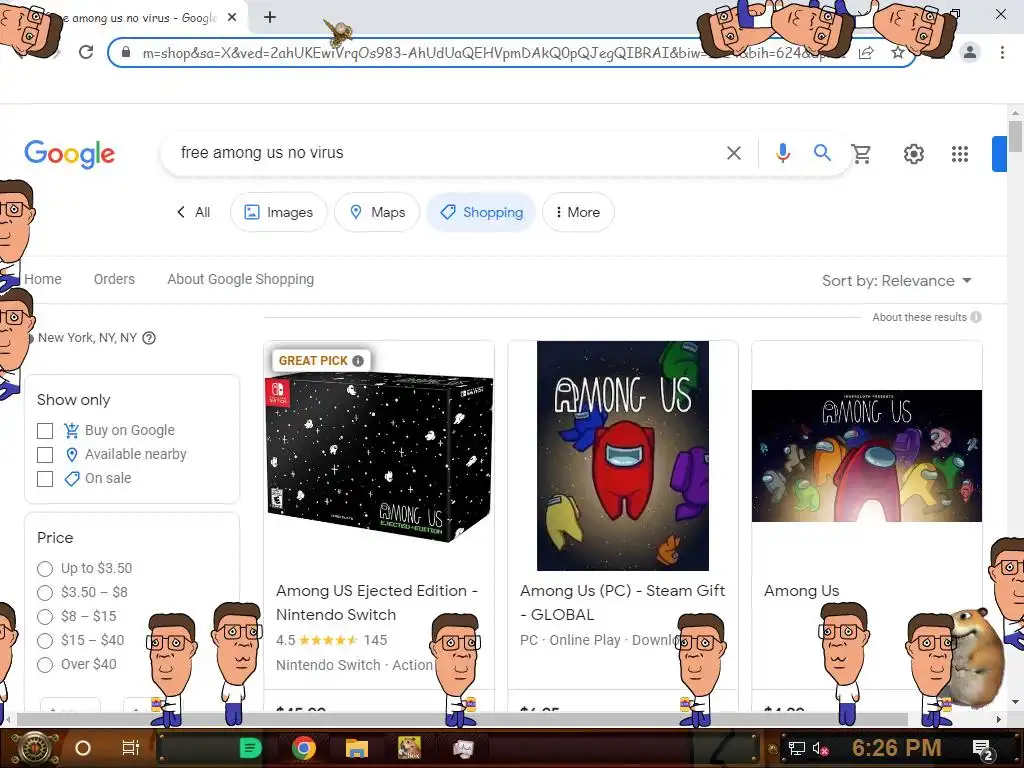Viewport: 1024px width, 768px height.
Task: Select the Up to $3.50 price option
Action: pyautogui.click(x=45, y=569)
